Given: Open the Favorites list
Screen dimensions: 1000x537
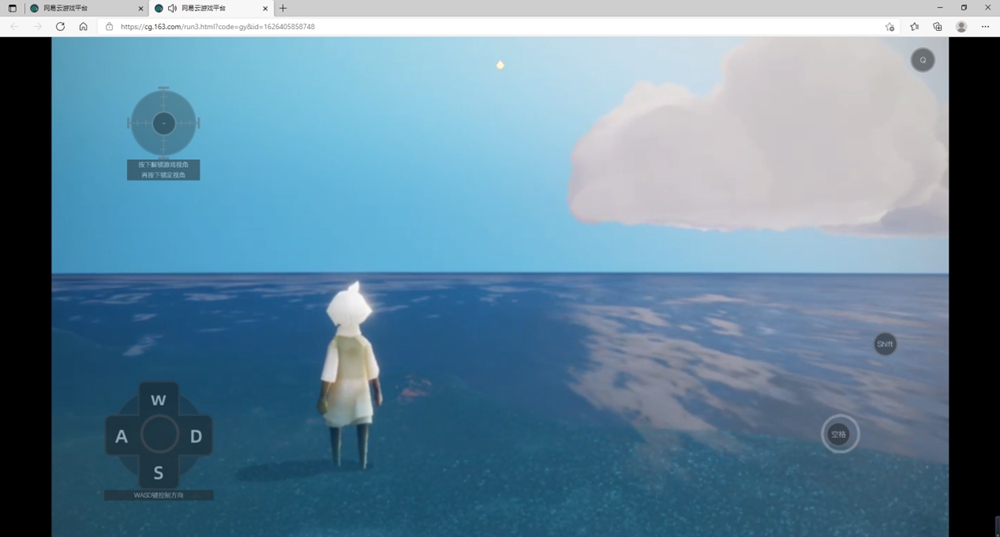Looking at the screenshot, I should [914, 27].
